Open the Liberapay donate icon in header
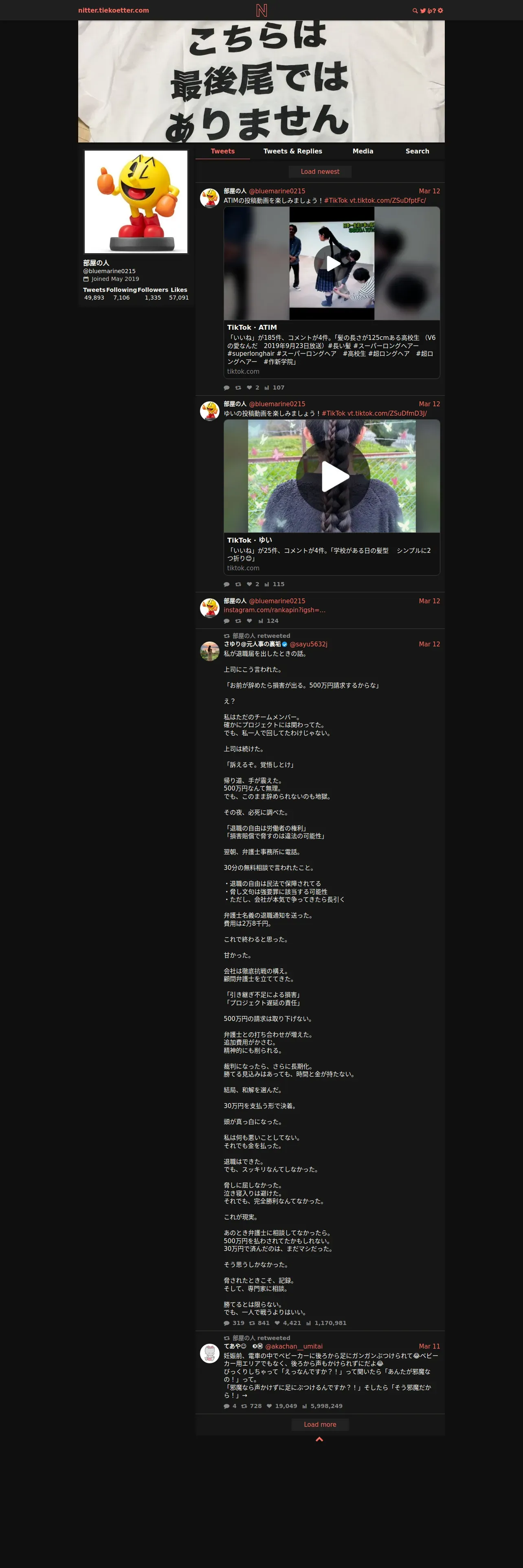This screenshot has width=523, height=1568. 430,10
